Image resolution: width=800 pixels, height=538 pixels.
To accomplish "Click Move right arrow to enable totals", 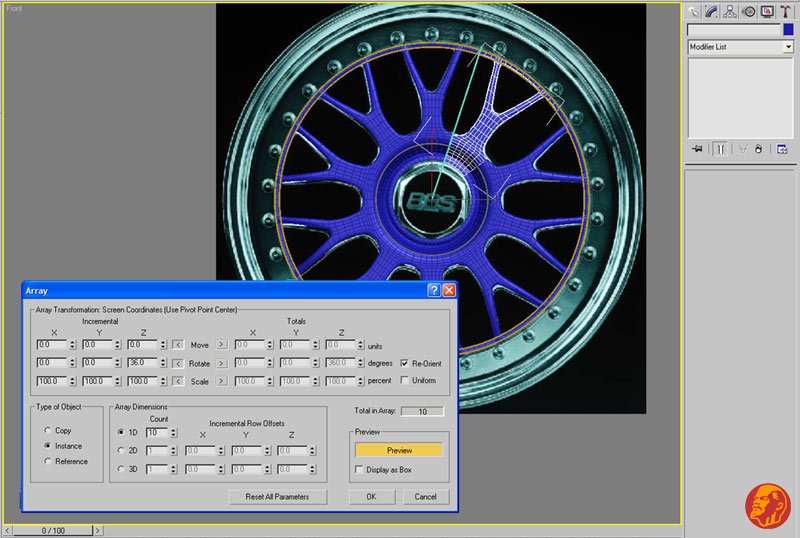I will click(221, 345).
